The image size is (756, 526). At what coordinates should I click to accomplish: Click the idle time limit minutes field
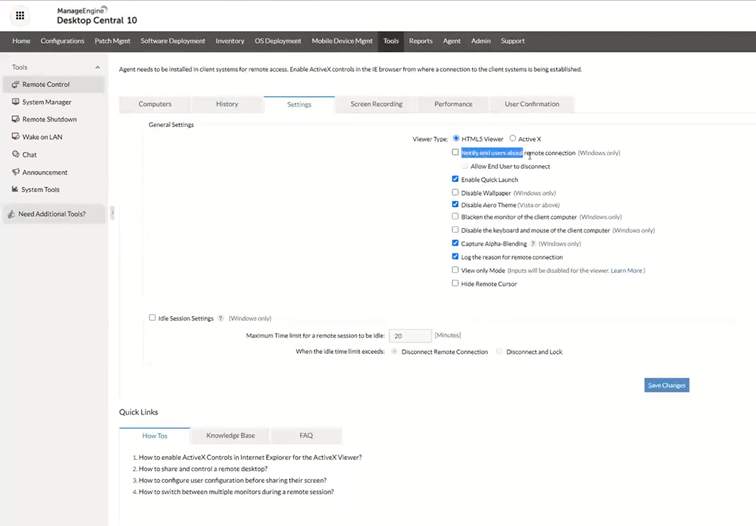(x=410, y=336)
